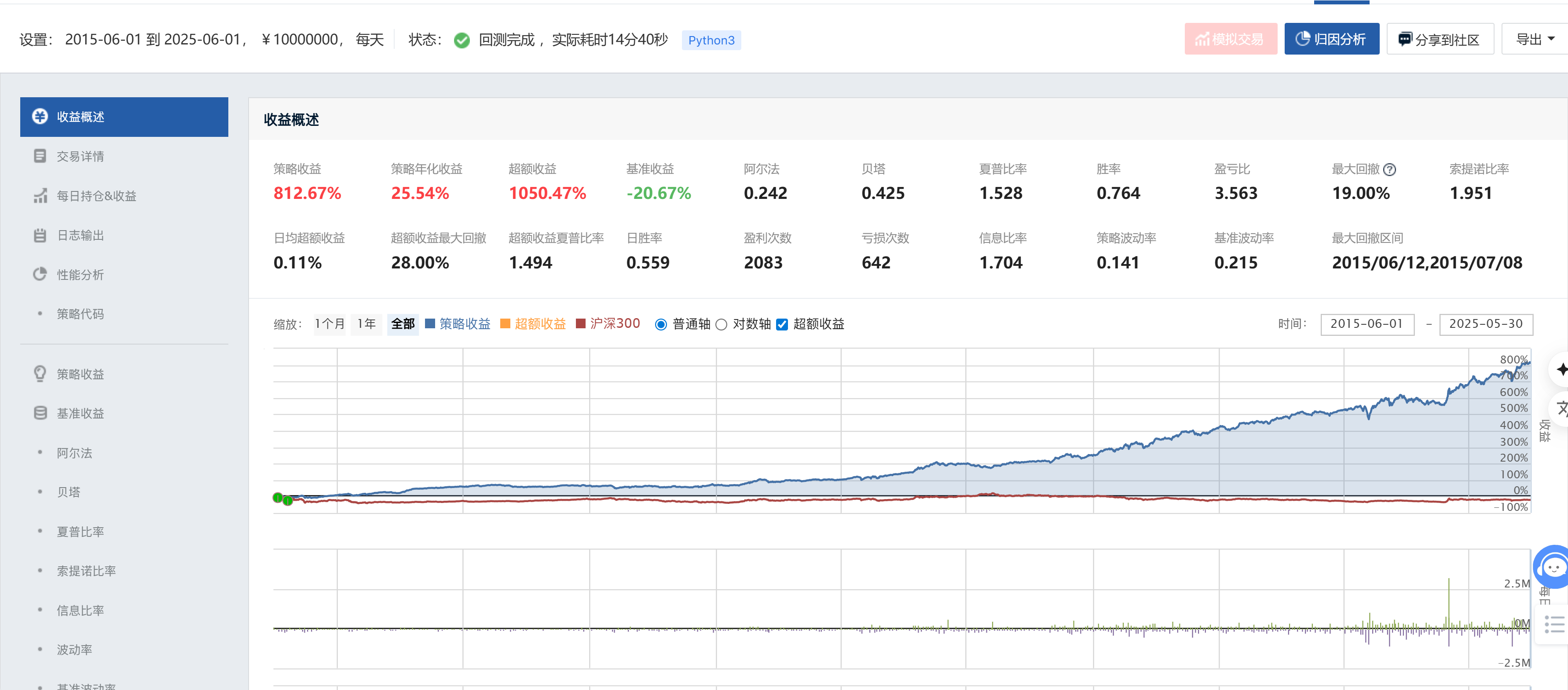Click the 基准收益 database icon

click(x=40, y=413)
